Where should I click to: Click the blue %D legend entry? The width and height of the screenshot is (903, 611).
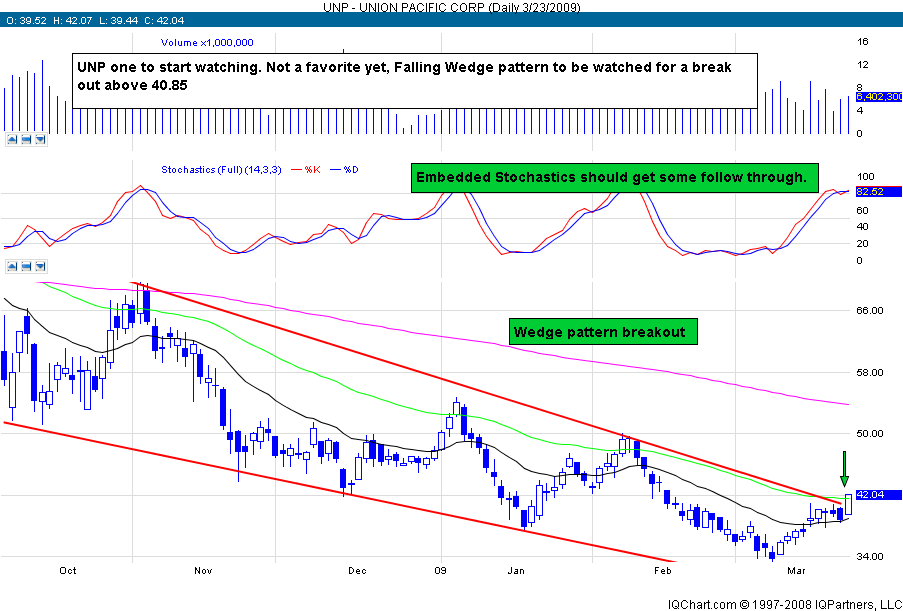(x=343, y=170)
